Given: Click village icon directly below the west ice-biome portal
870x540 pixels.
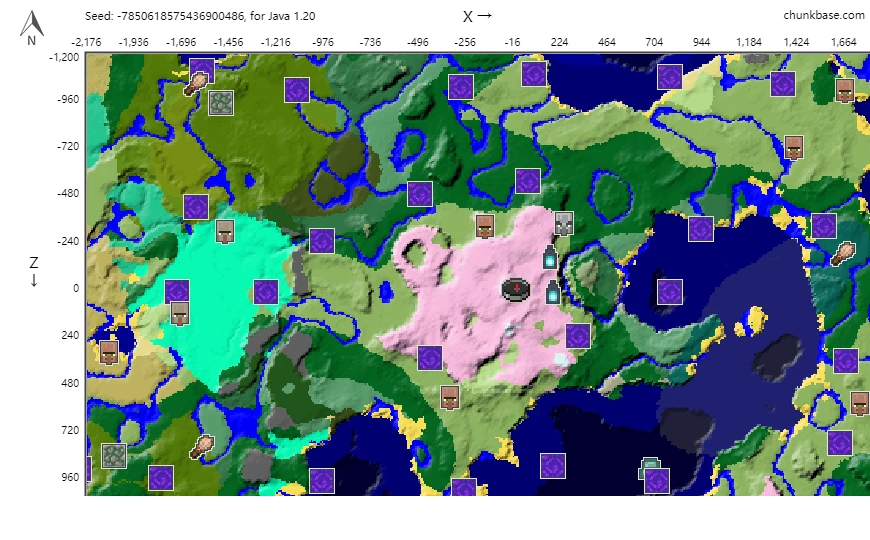Looking at the screenshot, I should tap(179, 314).
